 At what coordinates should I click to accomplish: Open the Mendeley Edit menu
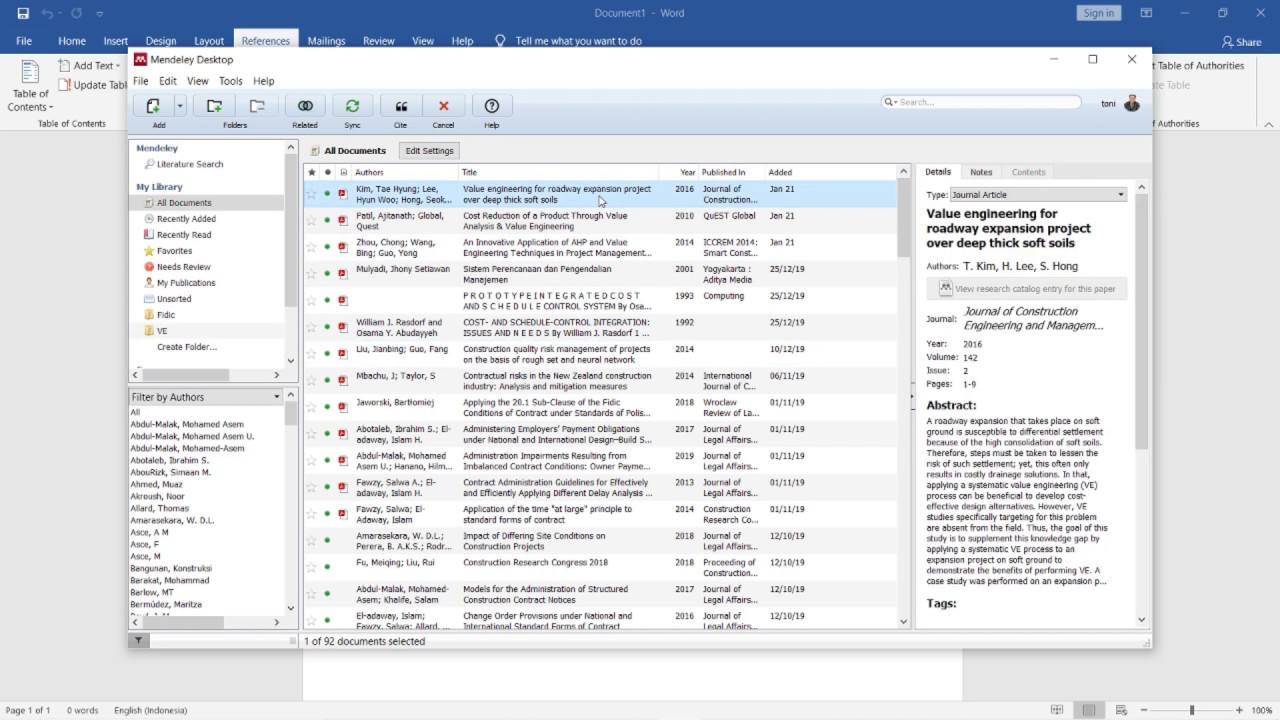(x=168, y=81)
